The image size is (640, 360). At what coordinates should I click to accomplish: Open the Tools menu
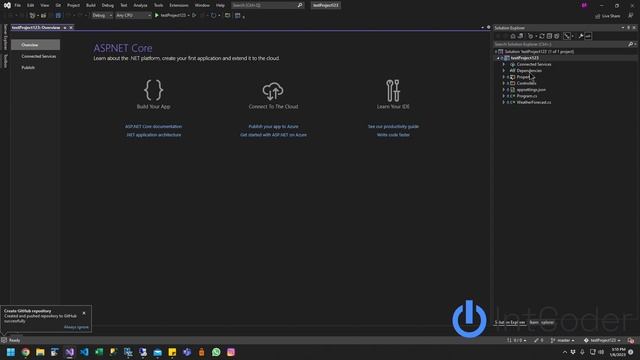coord(158,5)
